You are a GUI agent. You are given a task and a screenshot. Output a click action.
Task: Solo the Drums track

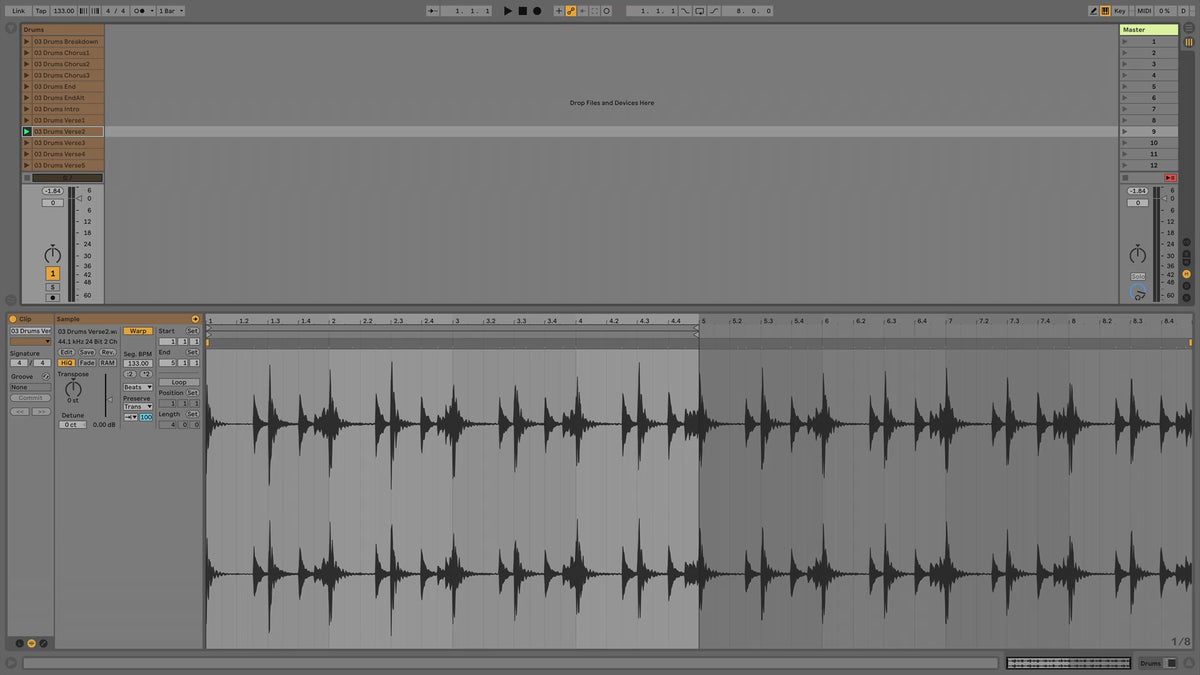pyautogui.click(x=52, y=286)
